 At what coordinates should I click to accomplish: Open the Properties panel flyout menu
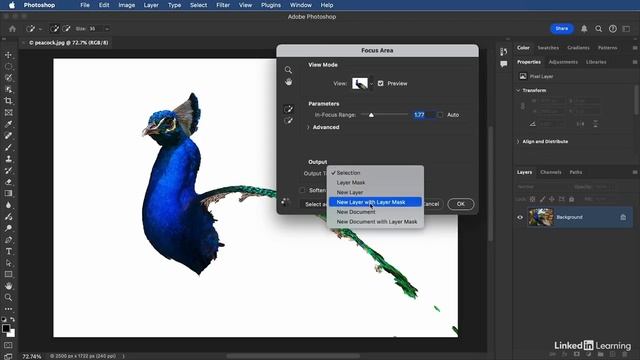point(635,62)
